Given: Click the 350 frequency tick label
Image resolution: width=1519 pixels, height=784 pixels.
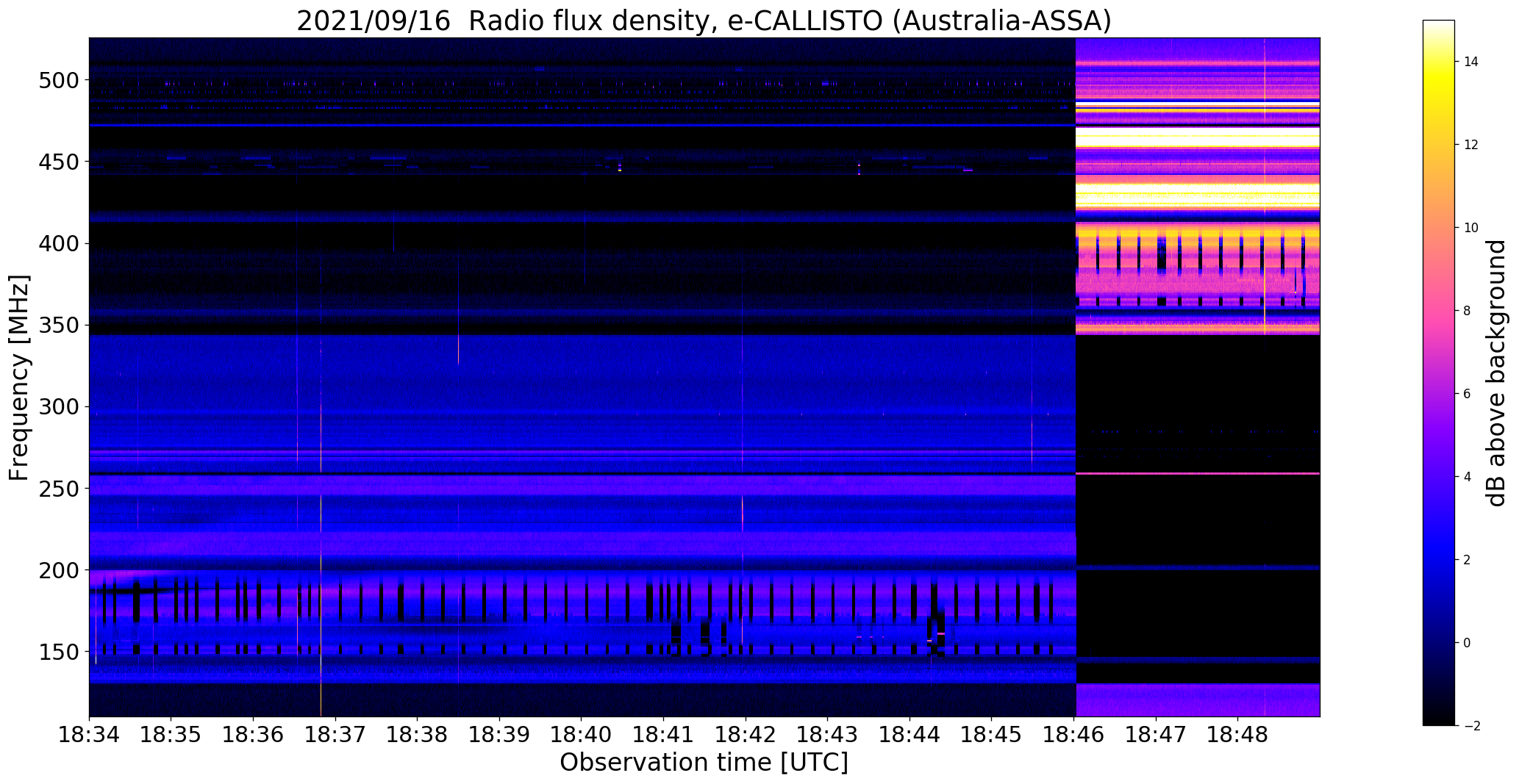Looking at the screenshot, I should tap(58, 325).
